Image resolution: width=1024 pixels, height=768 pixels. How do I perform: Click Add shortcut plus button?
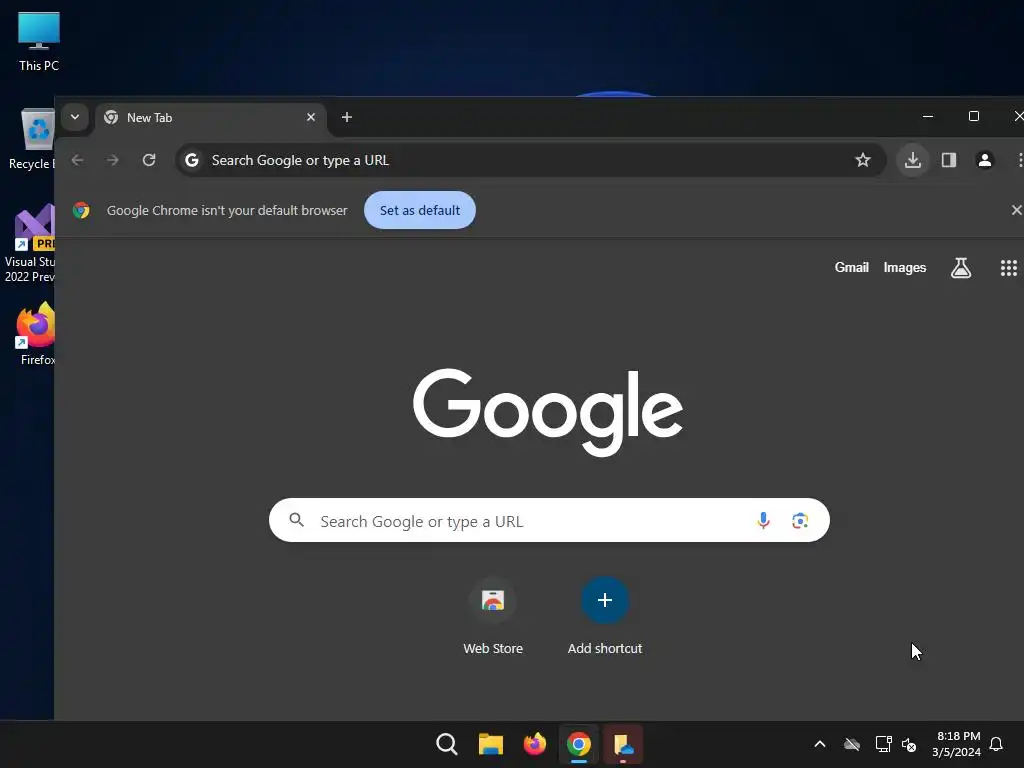[605, 600]
